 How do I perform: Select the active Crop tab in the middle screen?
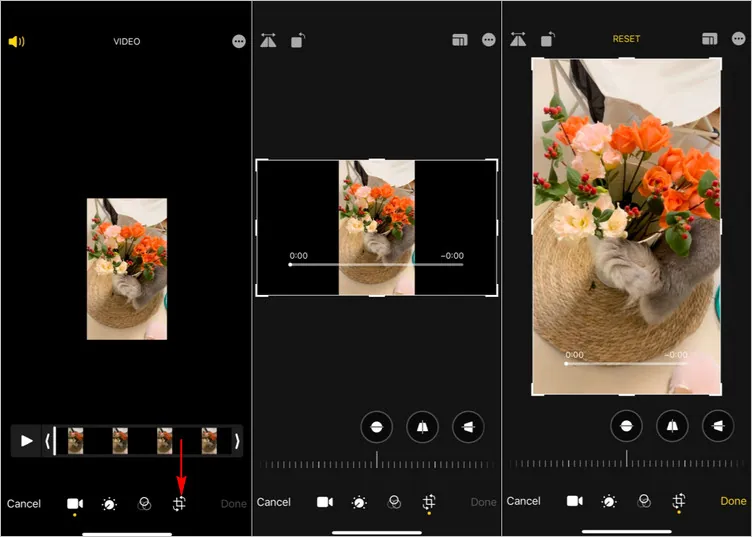pos(429,502)
